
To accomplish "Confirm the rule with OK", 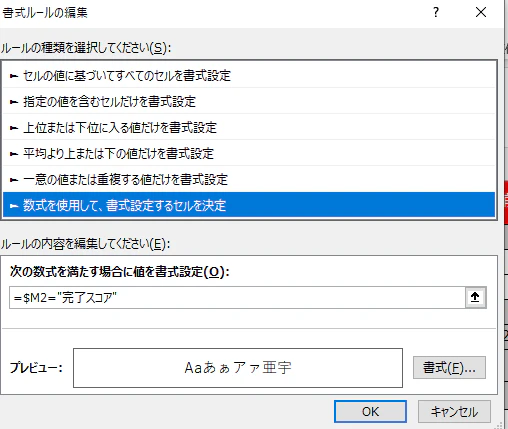I will click(x=370, y=411).
